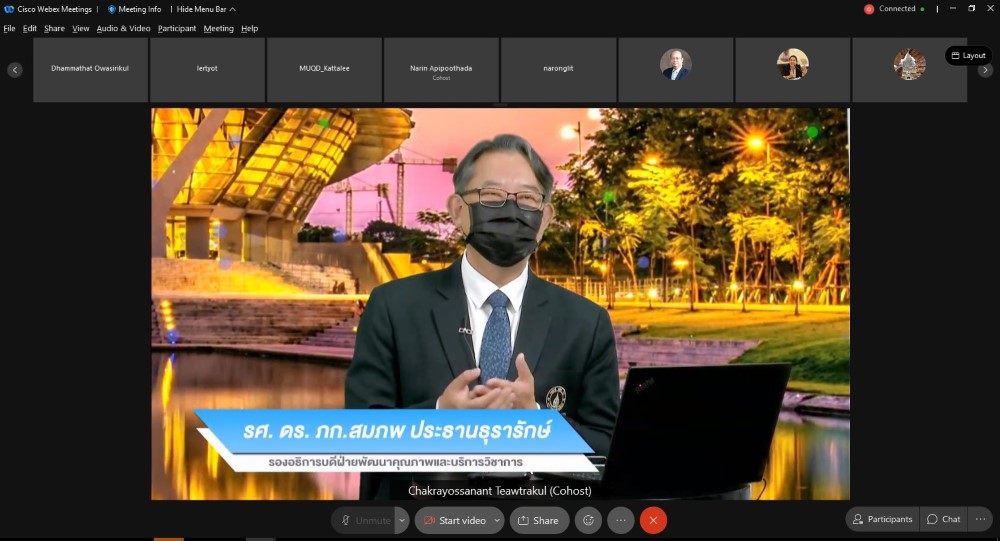Open the Participants panel
Screen dimensions: 1000x541
point(881,519)
